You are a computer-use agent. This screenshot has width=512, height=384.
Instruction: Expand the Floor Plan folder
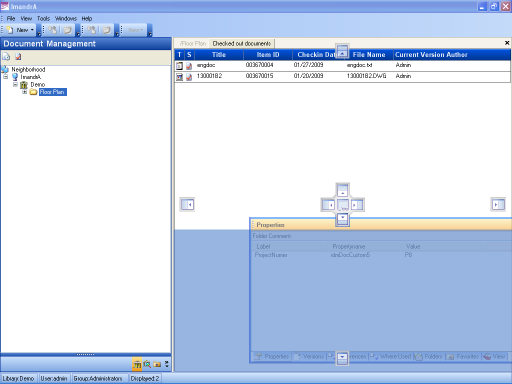tap(24, 92)
